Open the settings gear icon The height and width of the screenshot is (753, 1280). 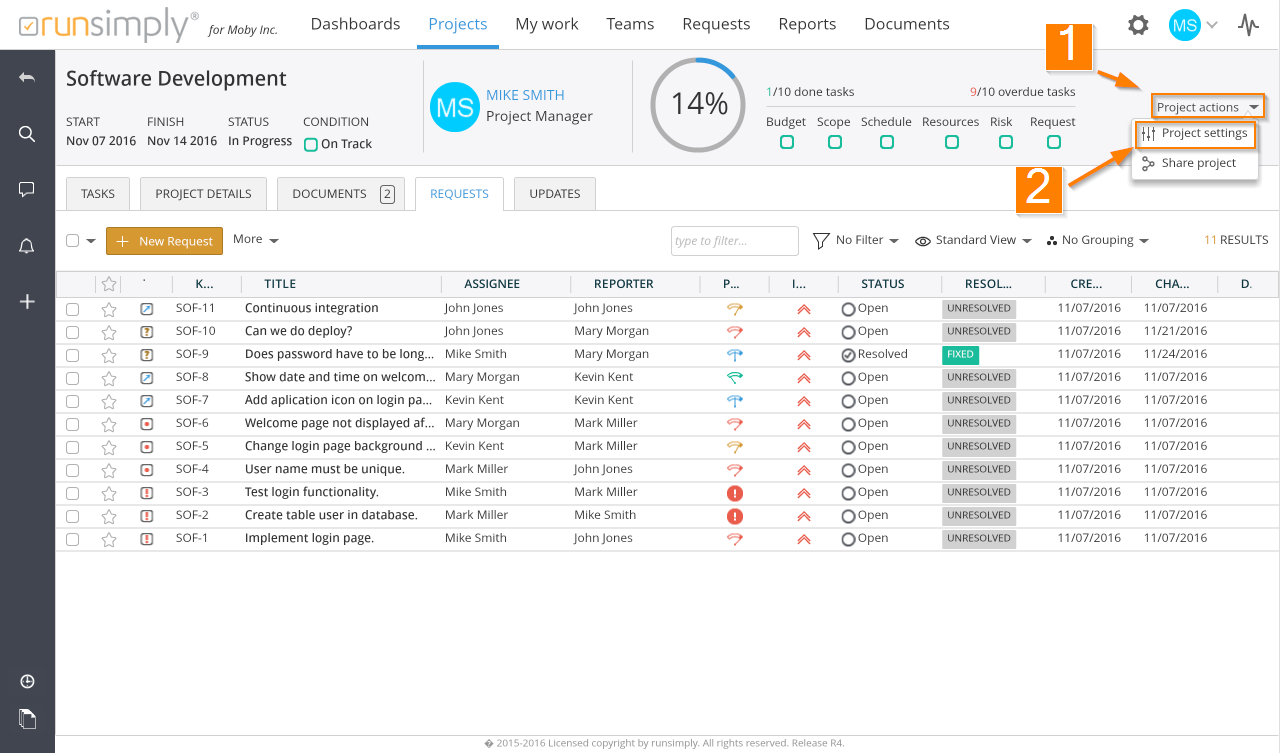coord(1138,25)
